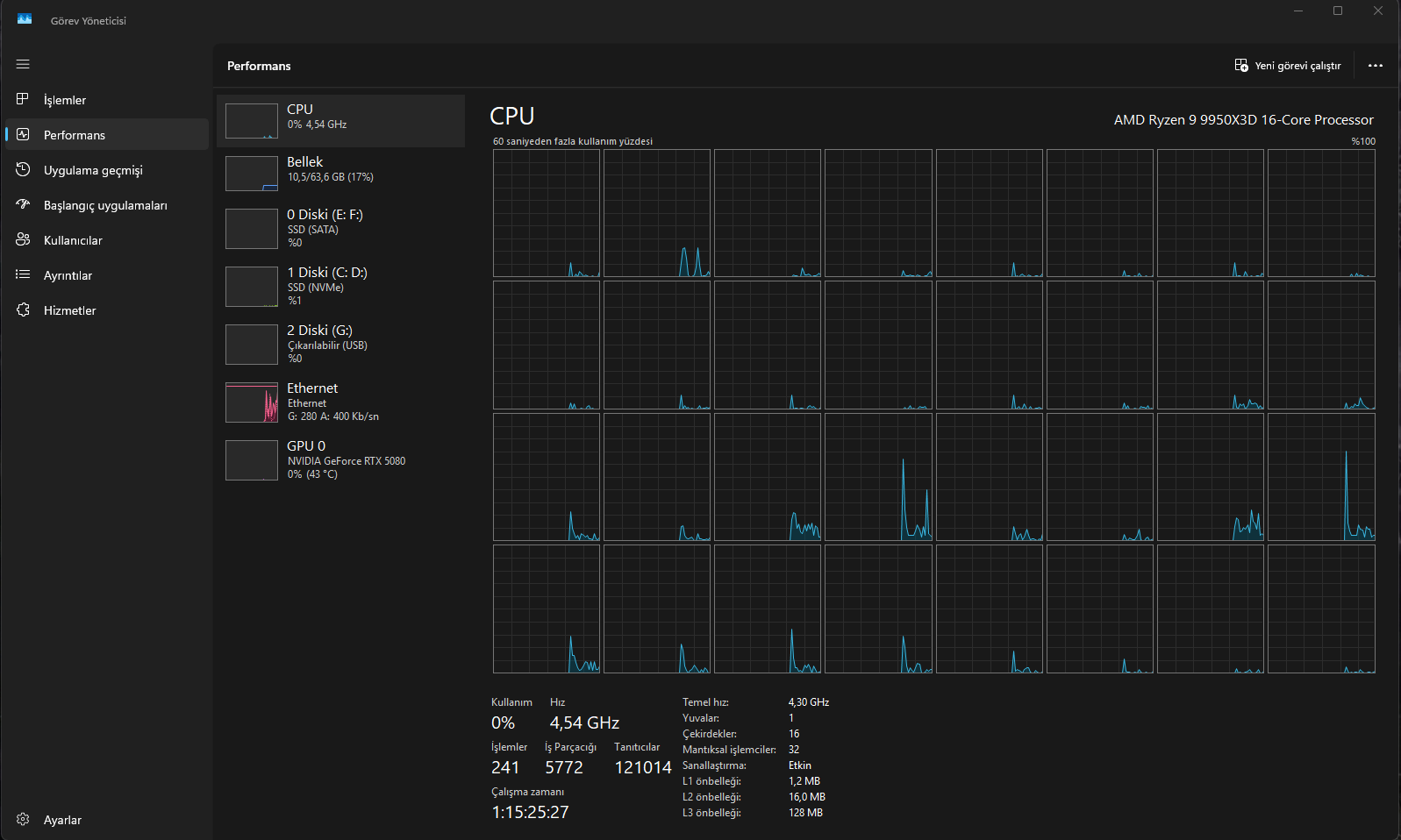Click the Temel hız 4,30 GHz value
1401x840 pixels.
809,702
